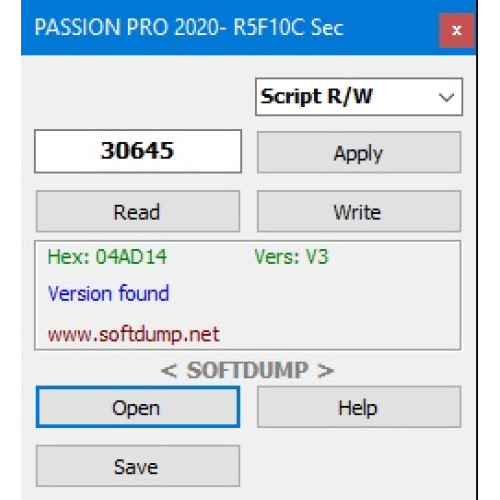Click the Save button

tap(138, 466)
